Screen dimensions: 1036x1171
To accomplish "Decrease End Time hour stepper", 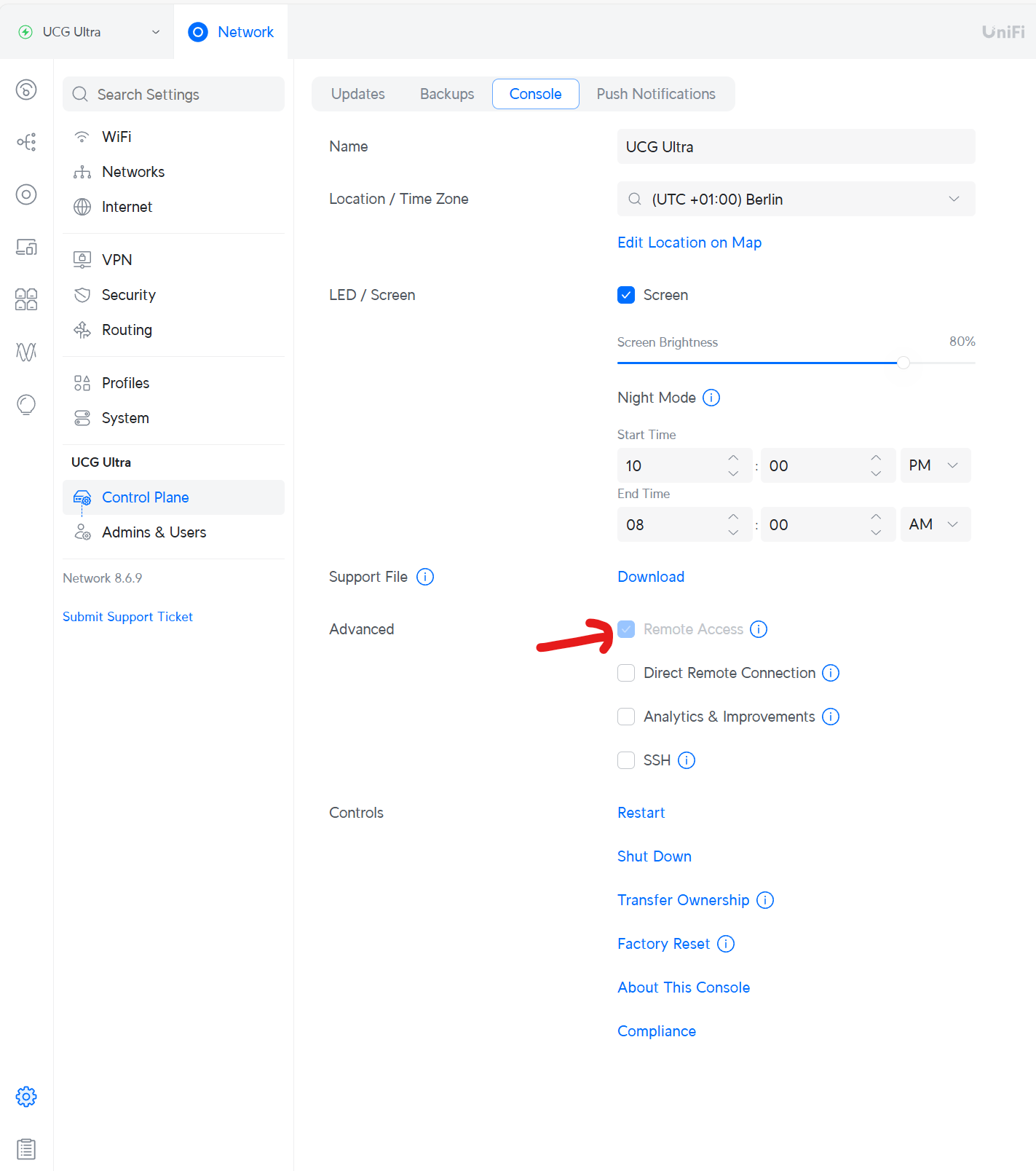I will click(733, 532).
